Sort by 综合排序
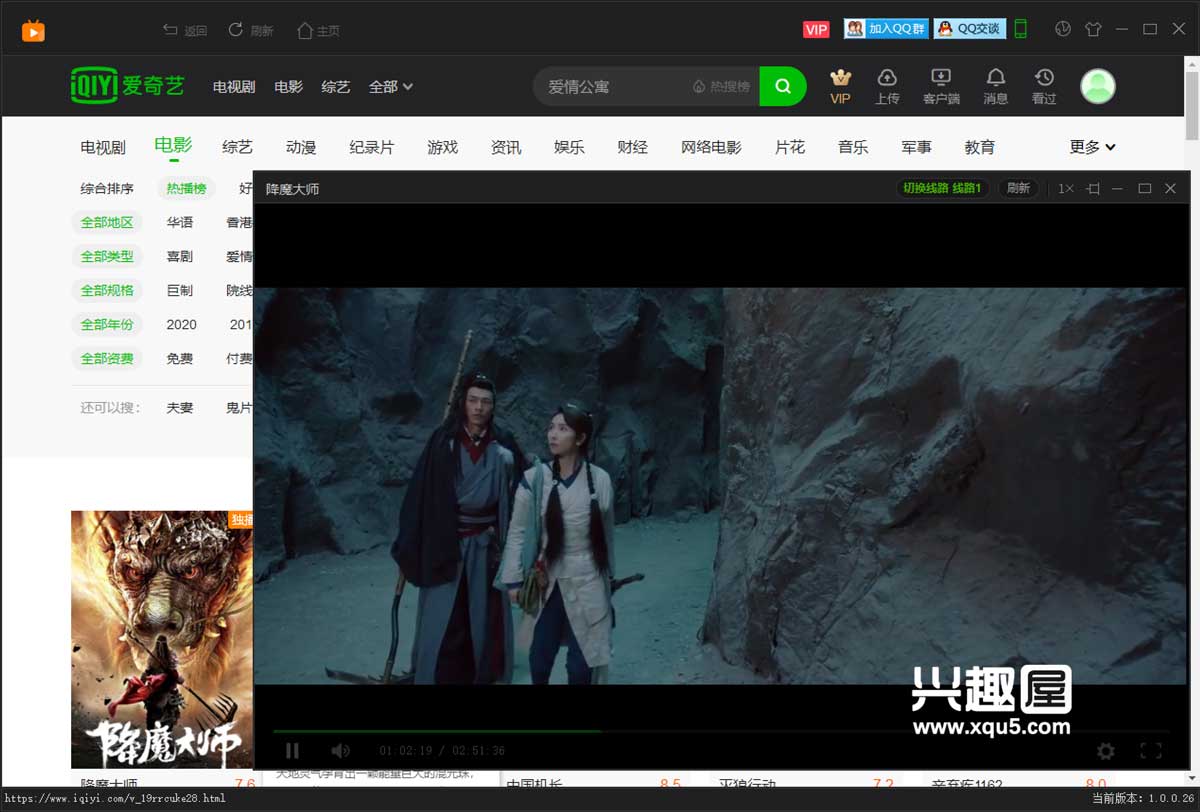 click(x=107, y=189)
